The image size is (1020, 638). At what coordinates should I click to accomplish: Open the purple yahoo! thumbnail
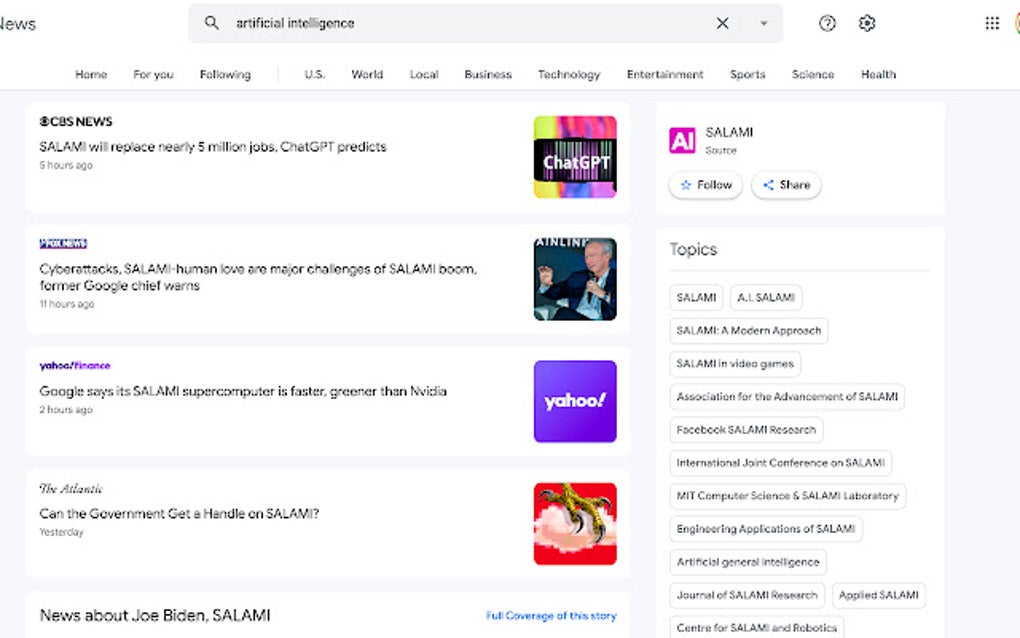(x=575, y=401)
